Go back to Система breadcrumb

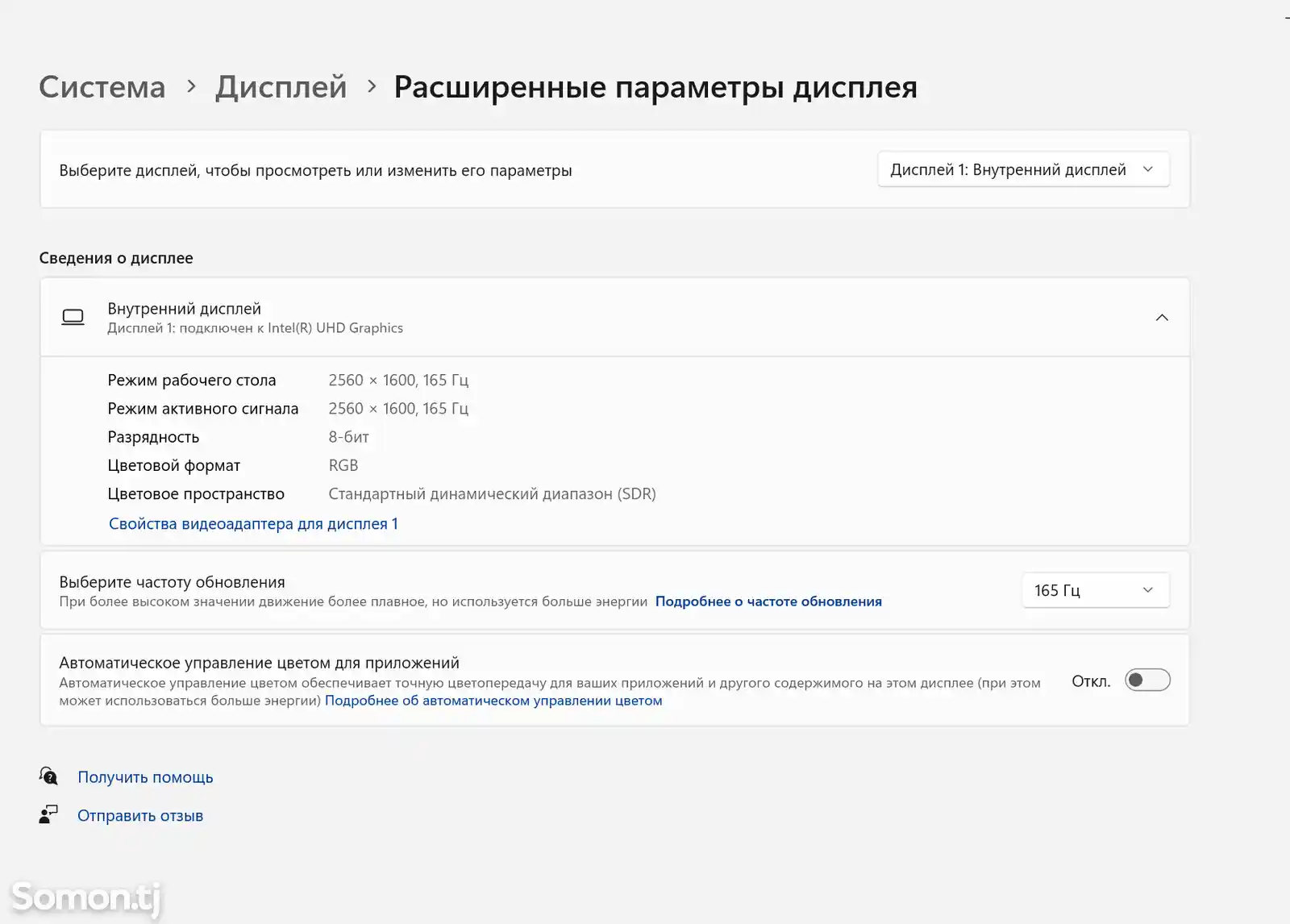[x=102, y=87]
